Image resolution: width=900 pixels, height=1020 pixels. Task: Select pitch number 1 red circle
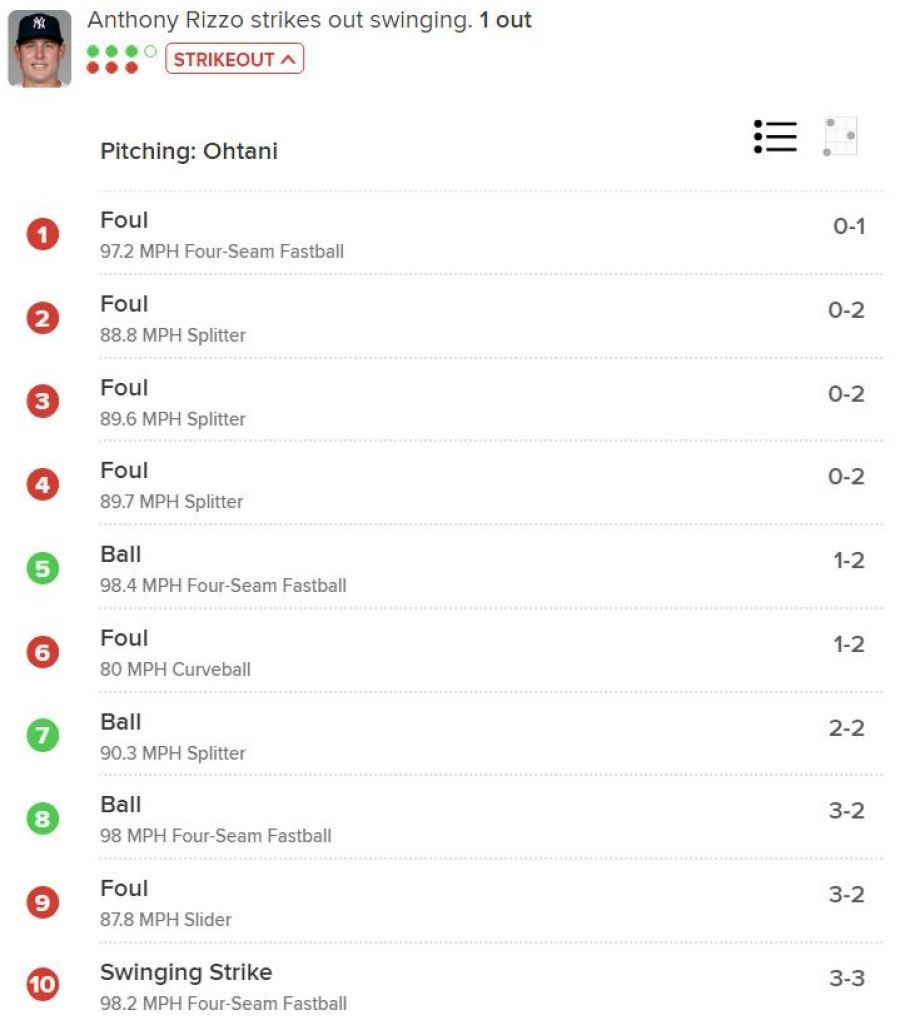click(43, 234)
